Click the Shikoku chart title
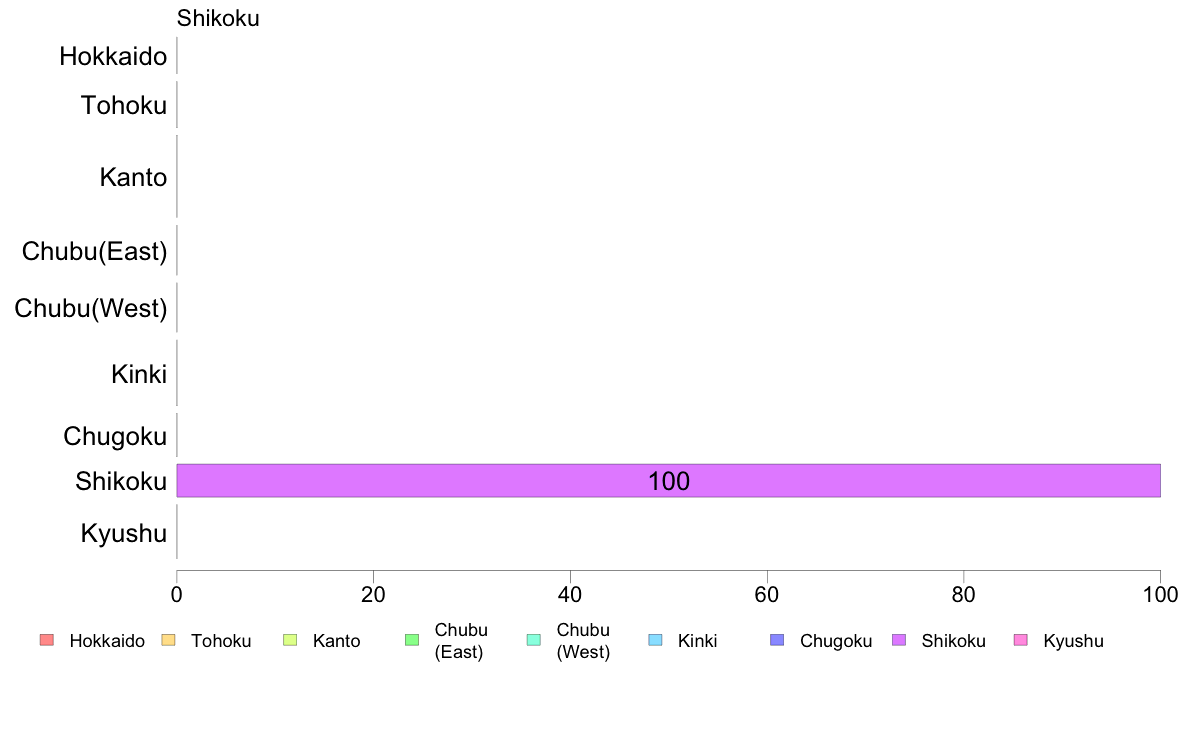Image resolution: width=1188 pixels, height=736 pixels. point(218,18)
